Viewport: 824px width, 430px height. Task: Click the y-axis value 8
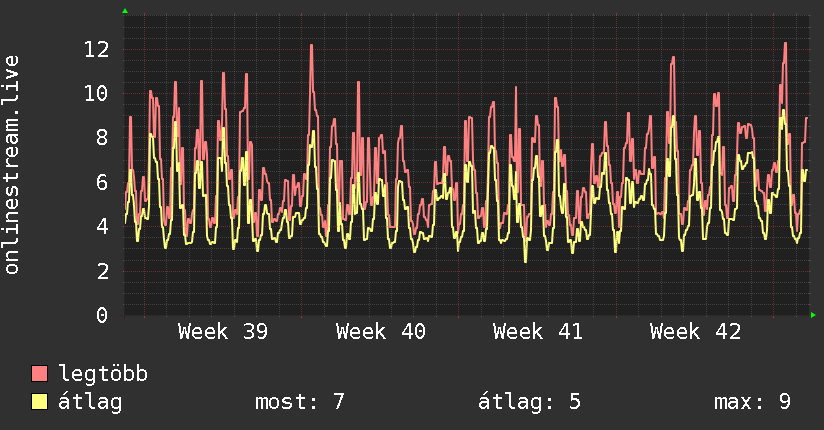(102, 138)
